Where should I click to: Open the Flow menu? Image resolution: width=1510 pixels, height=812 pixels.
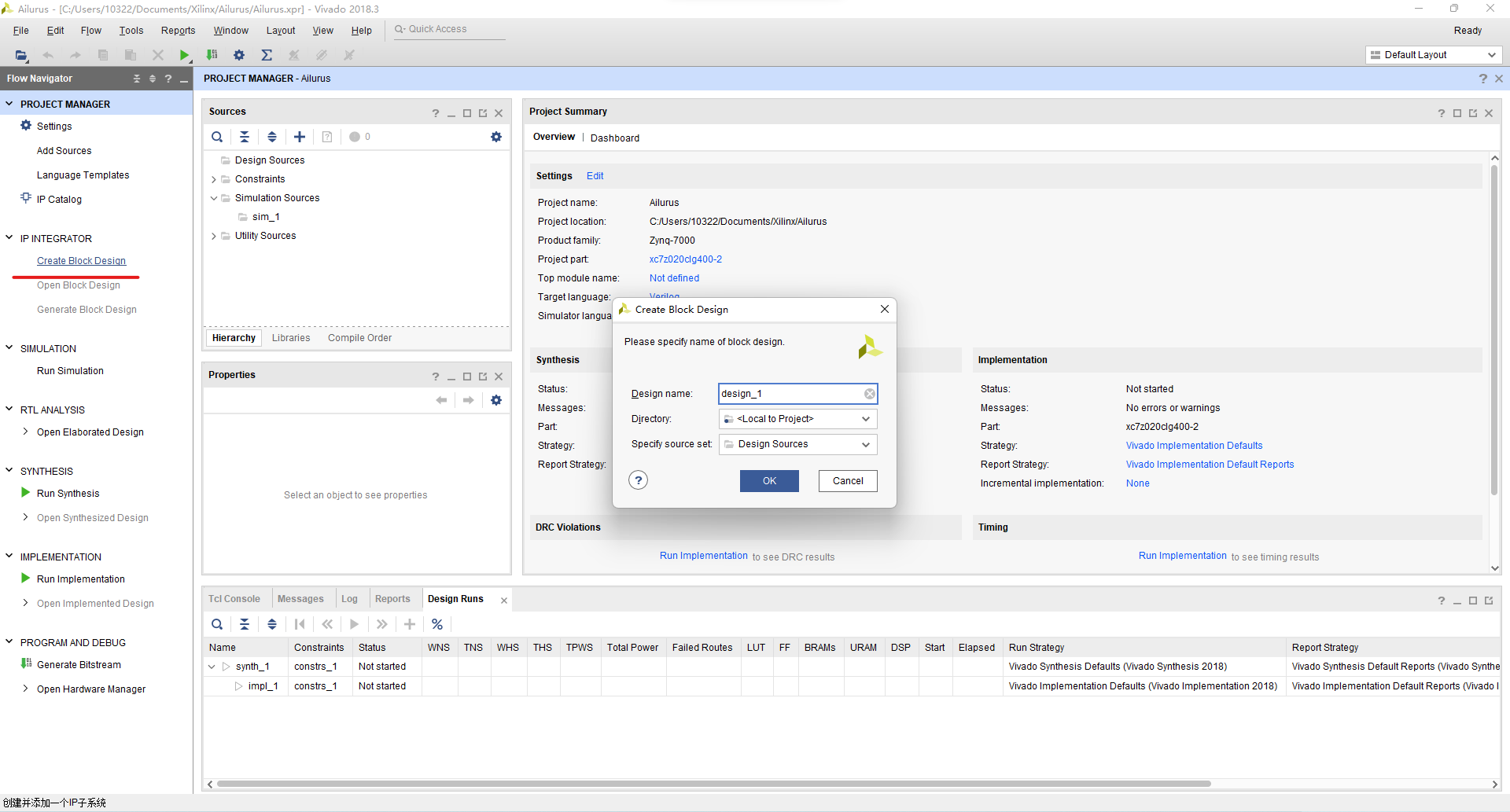(91, 31)
